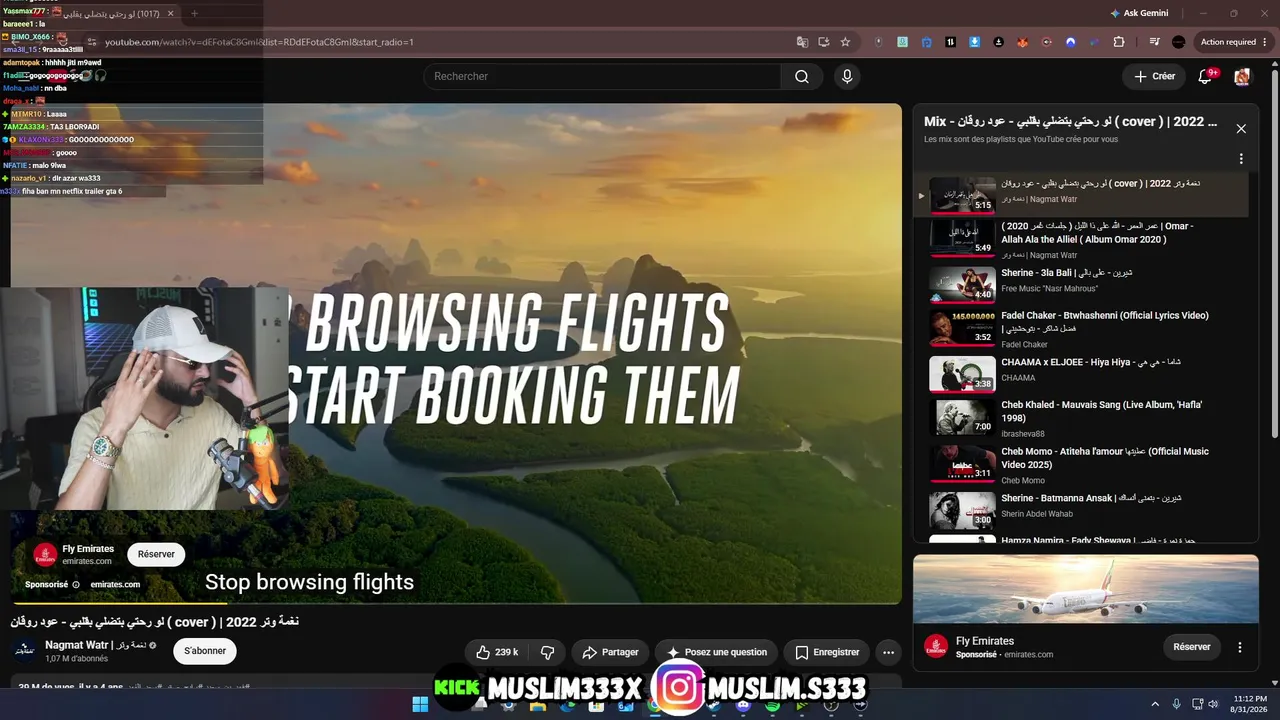Image resolution: width=1280 pixels, height=720 pixels.
Task: Open emirates.com sponsor link on video ad
Action: click(x=115, y=584)
